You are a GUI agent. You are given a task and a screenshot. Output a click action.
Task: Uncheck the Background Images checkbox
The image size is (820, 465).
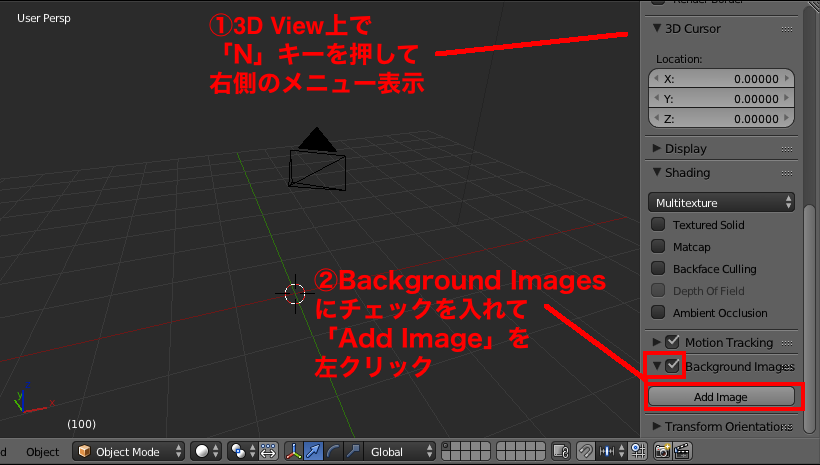click(x=673, y=366)
